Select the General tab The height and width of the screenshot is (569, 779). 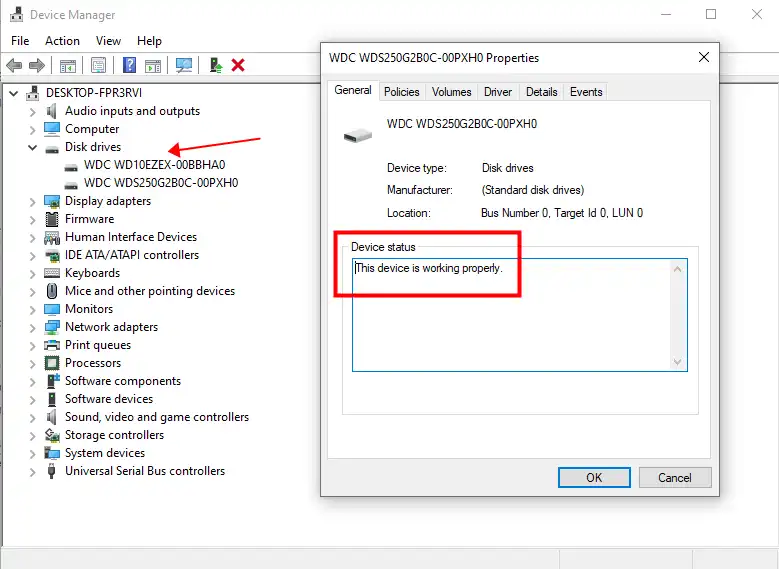pyautogui.click(x=353, y=90)
